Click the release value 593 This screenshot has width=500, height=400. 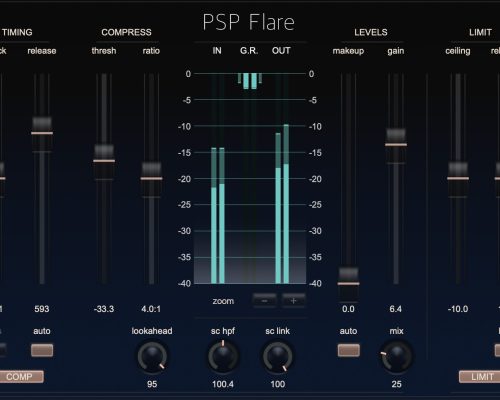pyautogui.click(x=42, y=309)
